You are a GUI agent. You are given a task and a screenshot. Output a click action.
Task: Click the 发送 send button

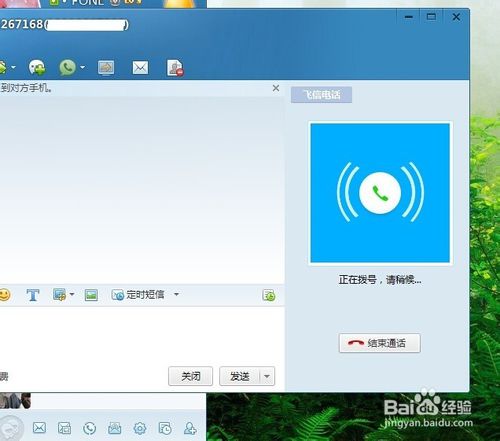point(239,376)
